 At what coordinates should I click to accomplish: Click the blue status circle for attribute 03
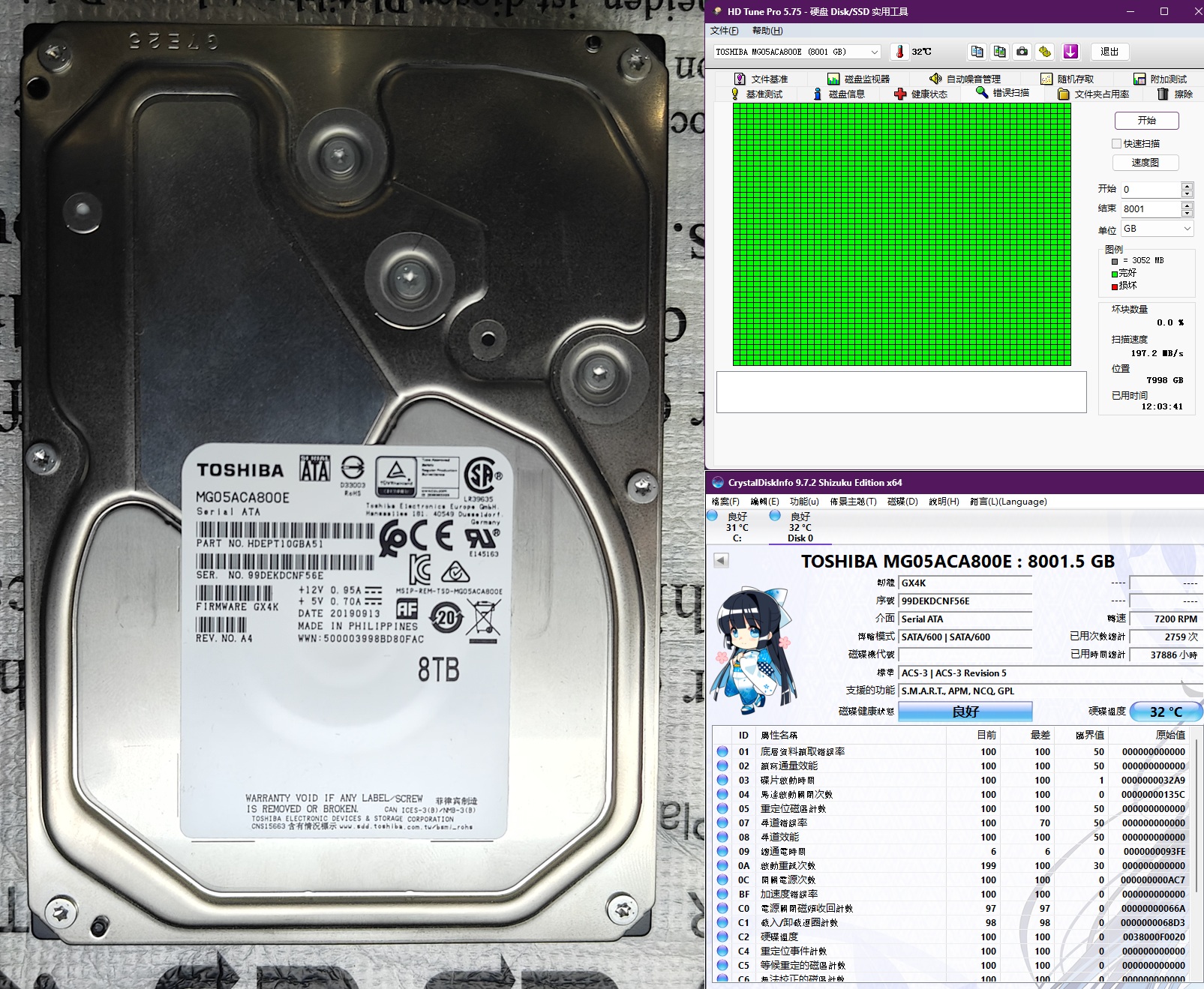722,780
